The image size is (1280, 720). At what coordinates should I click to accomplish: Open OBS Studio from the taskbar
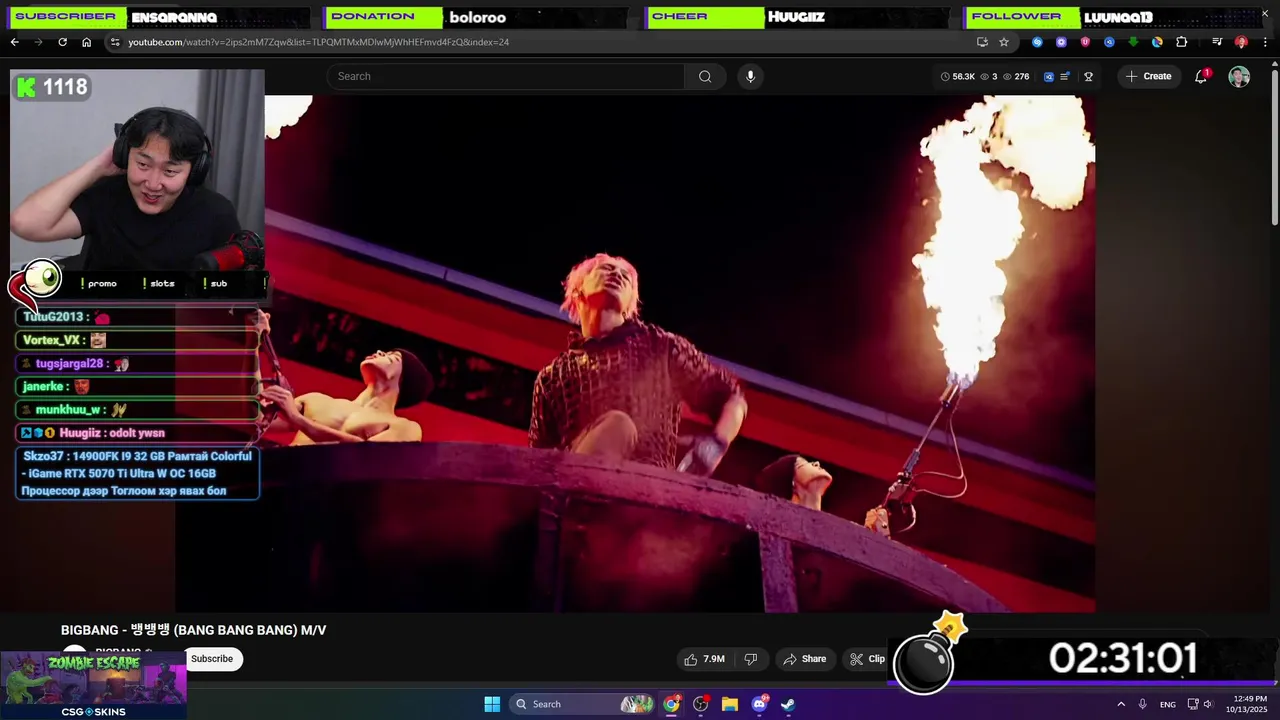[x=701, y=704]
